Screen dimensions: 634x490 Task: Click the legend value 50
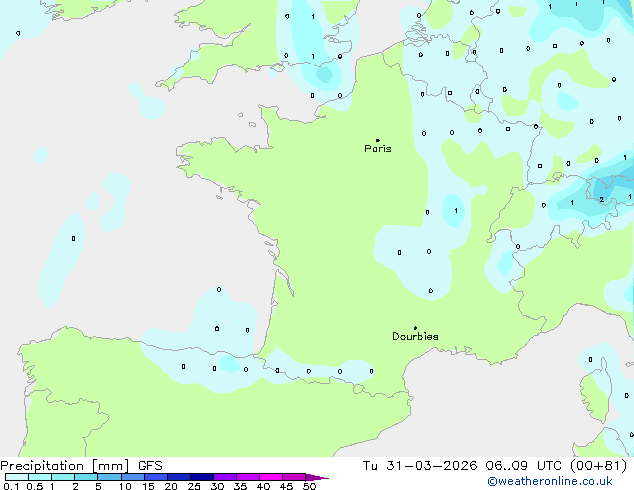309,486
